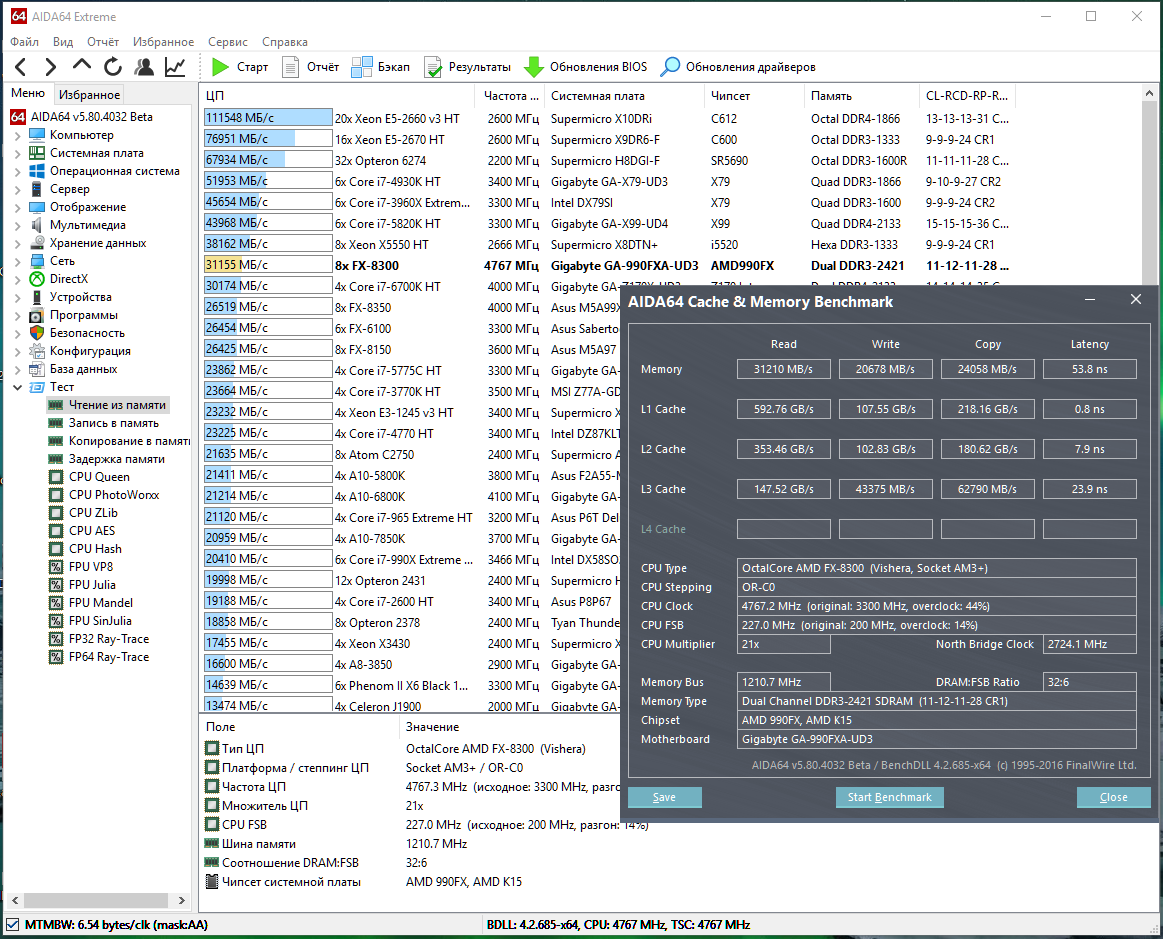Expand the Сервер tree node
This screenshot has height=939, width=1163.
[18, 189]
